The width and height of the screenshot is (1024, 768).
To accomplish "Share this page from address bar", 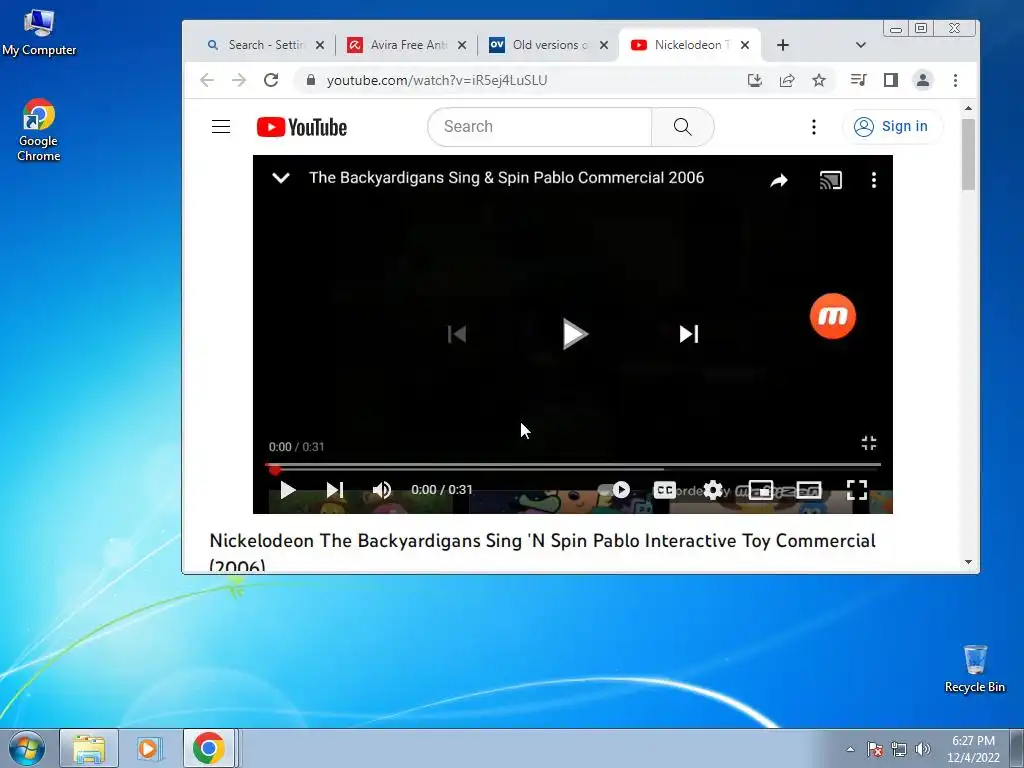I will 787,80.
